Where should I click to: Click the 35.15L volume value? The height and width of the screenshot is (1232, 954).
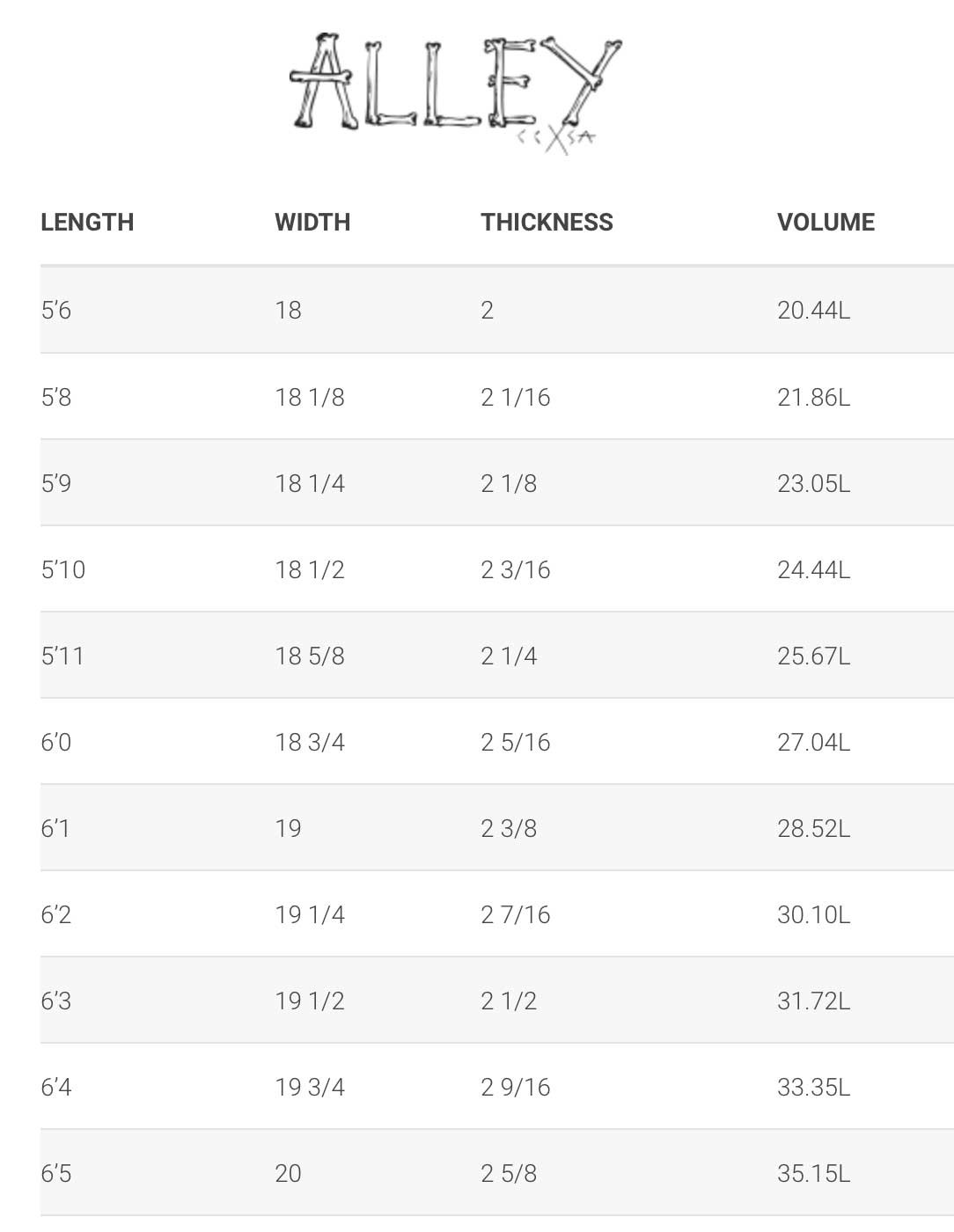[x=813, y=1173]
